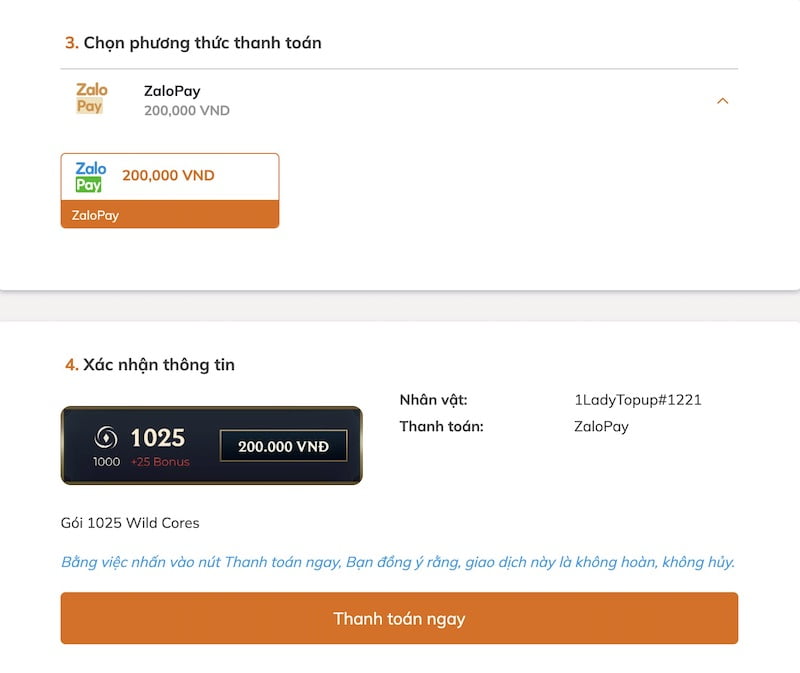Click the section heading Xác nhận thông tin

(150, 365)
